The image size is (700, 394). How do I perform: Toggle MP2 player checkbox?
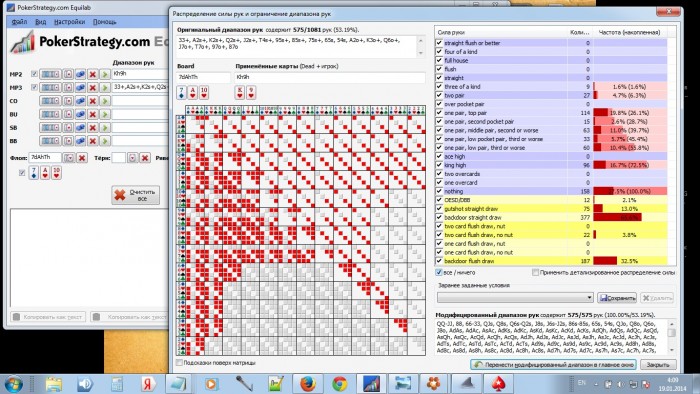[34, 74]
